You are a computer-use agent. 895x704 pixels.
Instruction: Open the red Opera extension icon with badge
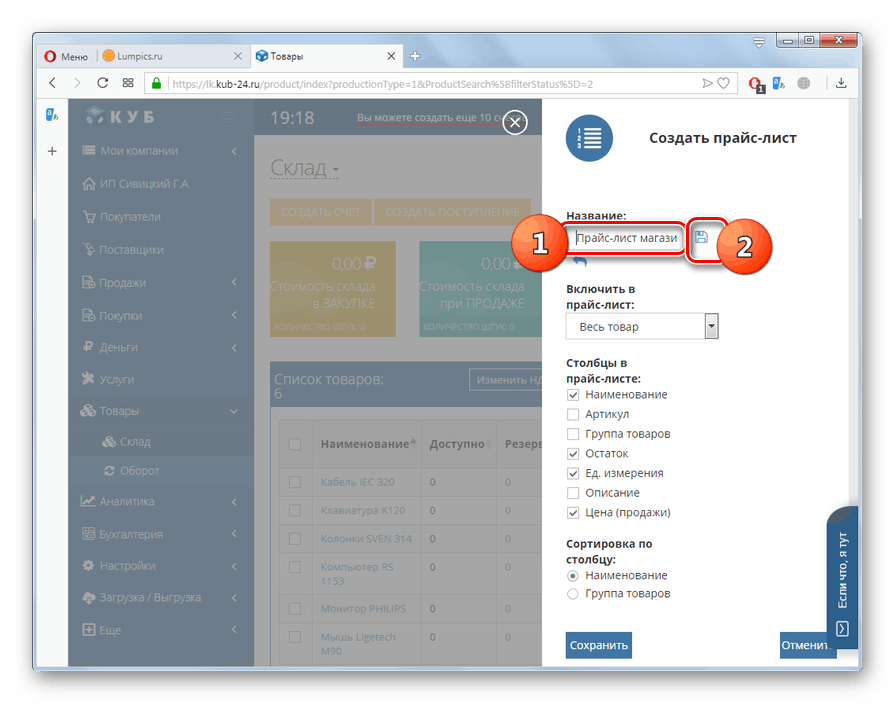click(756, 85)
